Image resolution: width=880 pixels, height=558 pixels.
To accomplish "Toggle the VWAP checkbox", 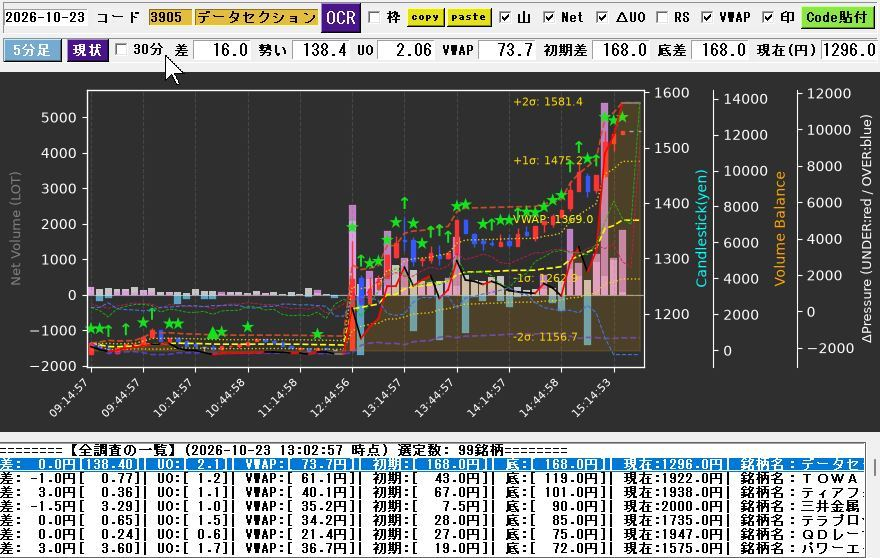I will click(x=707, y=17).
